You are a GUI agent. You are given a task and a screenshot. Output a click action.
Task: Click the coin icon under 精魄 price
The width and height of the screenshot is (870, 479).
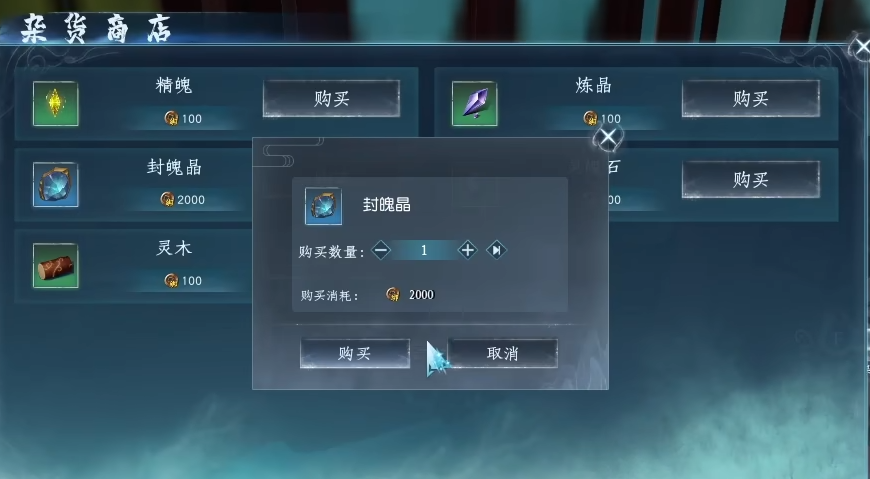point(171,118)
